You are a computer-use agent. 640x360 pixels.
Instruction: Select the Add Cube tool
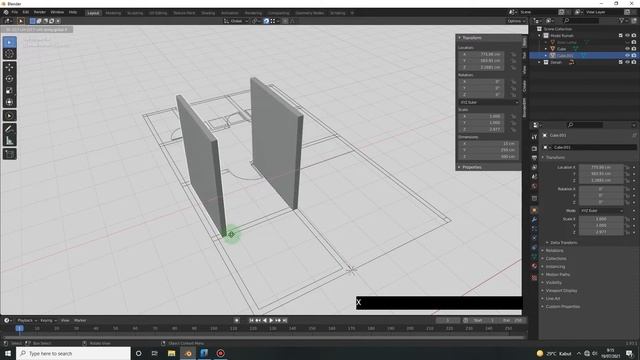10,154
